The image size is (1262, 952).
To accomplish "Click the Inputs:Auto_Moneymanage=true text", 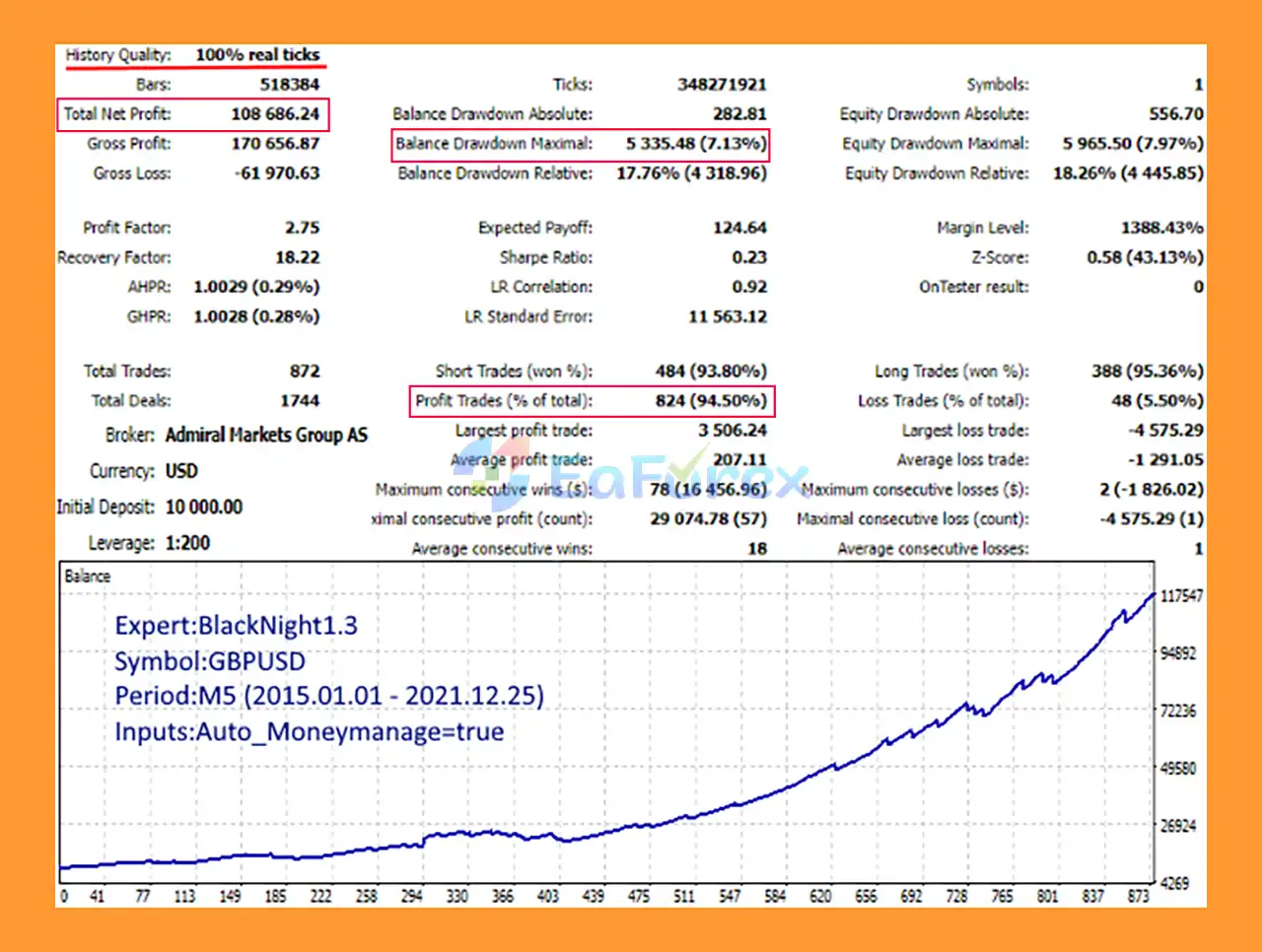I will pyautogui.click(x=309, y=731).
